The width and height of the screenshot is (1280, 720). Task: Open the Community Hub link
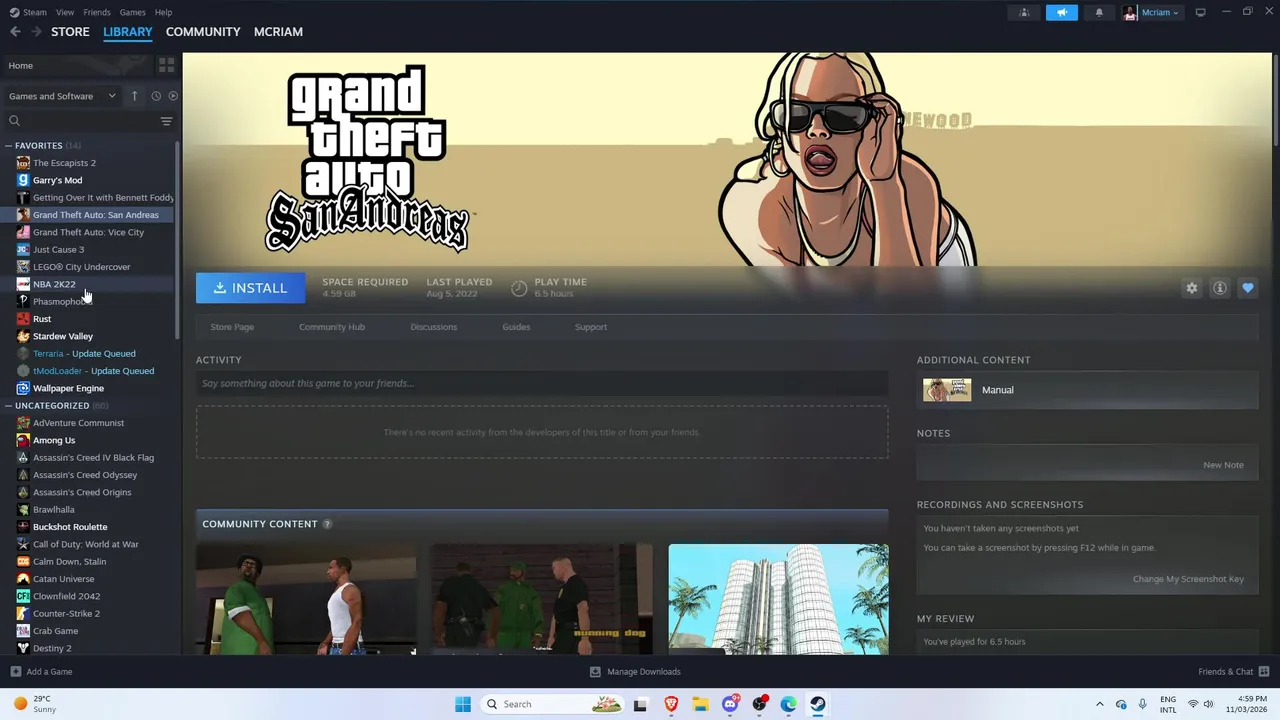pos(332,327)
